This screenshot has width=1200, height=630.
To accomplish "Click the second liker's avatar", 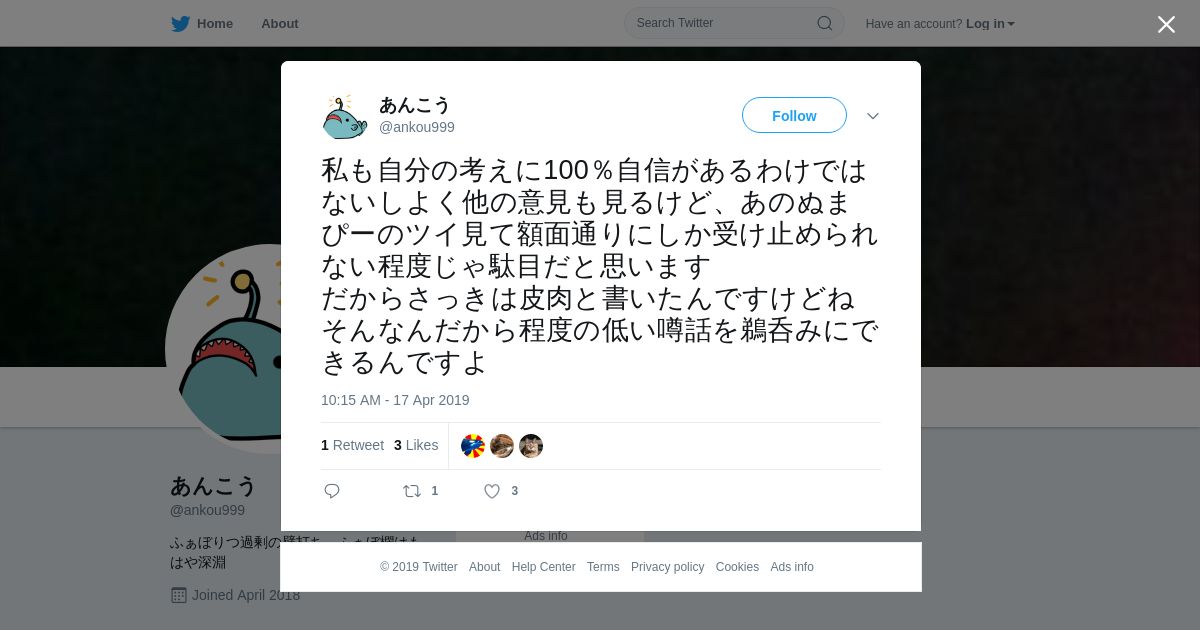I will click(x=502, y=446).
